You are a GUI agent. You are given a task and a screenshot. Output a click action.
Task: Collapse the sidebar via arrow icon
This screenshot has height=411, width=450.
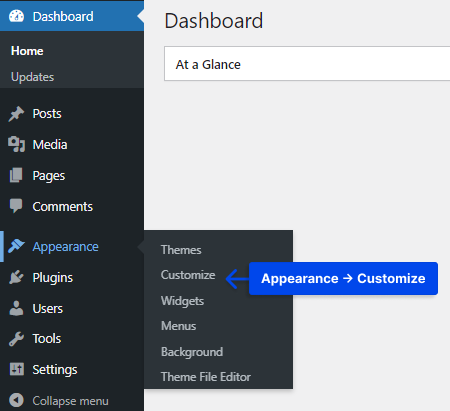(x=16, y=400)
